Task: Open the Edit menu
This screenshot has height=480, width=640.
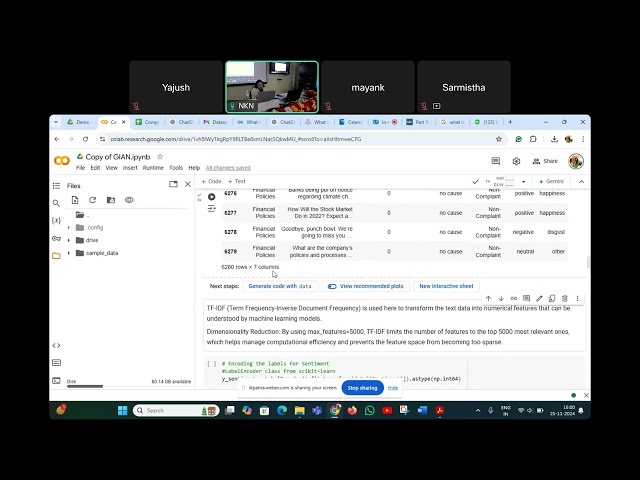Action: point(95,168)
